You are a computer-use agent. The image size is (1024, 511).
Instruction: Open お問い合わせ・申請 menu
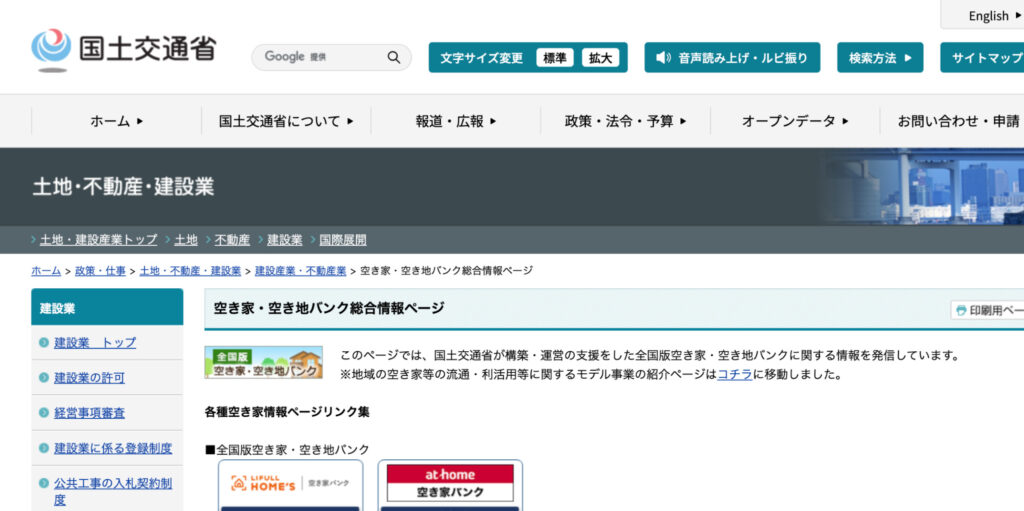pyautogui.click(x=957, y=121)
